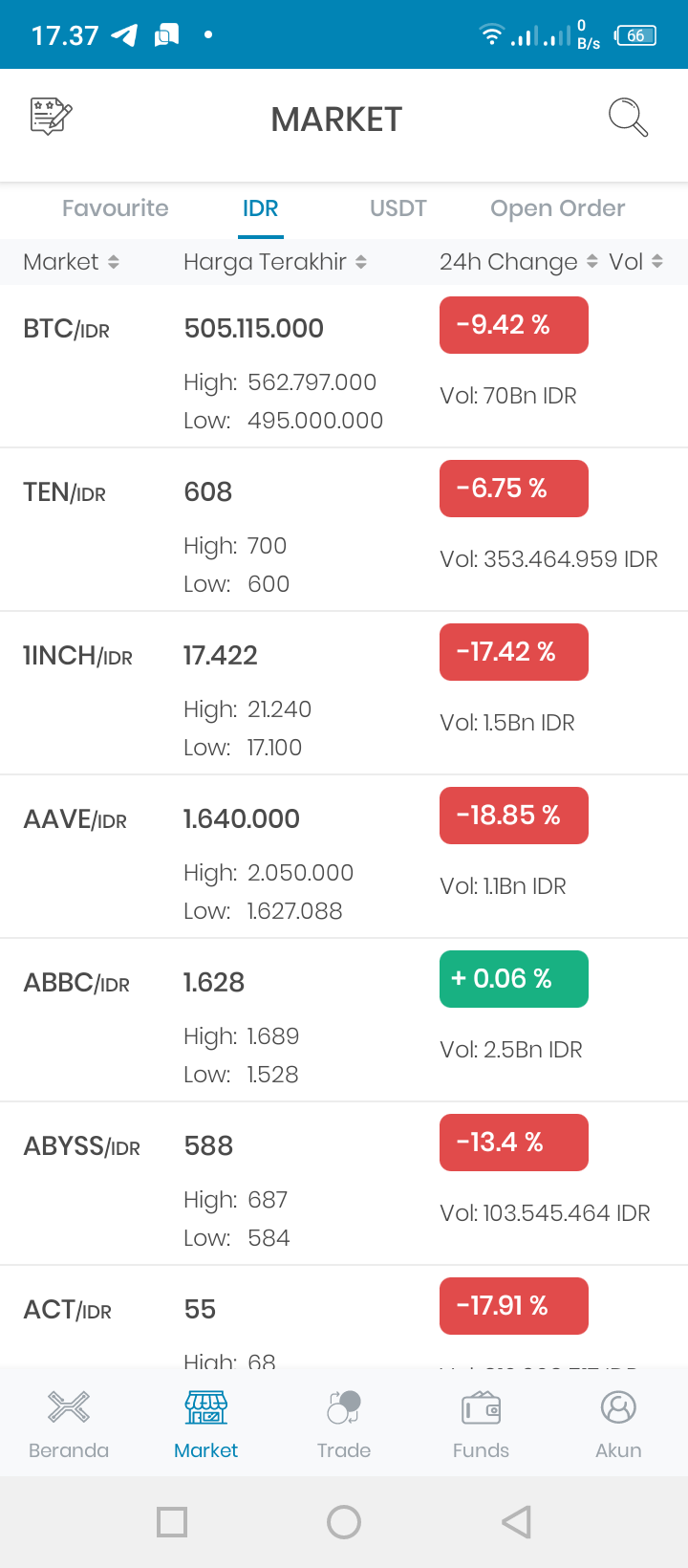Open the search magnifier icon
This screenshot has width=688, height=1568.
tap(628, 118)
